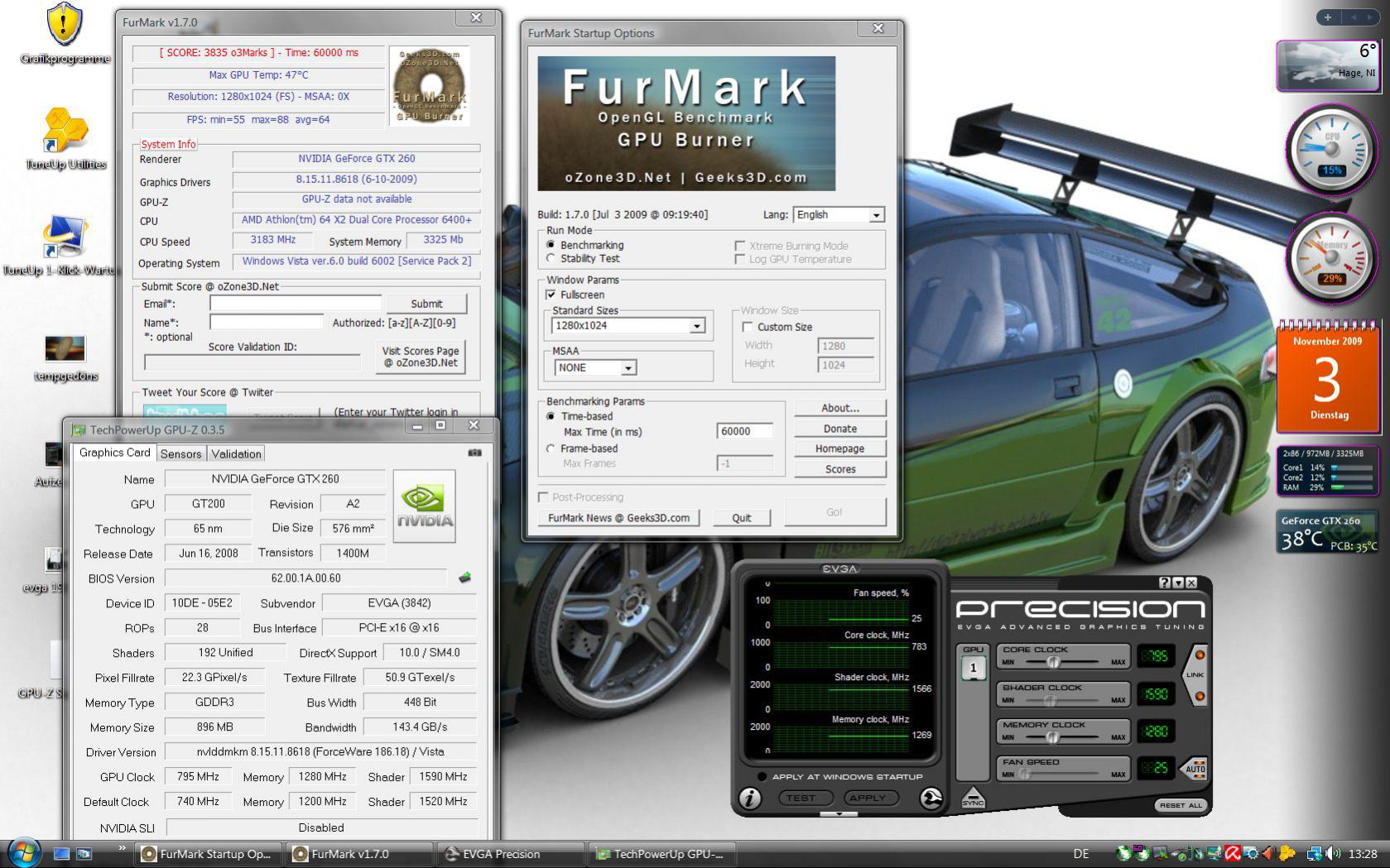Click the Homepage button

pyautogui.click(x=840, y=448)
